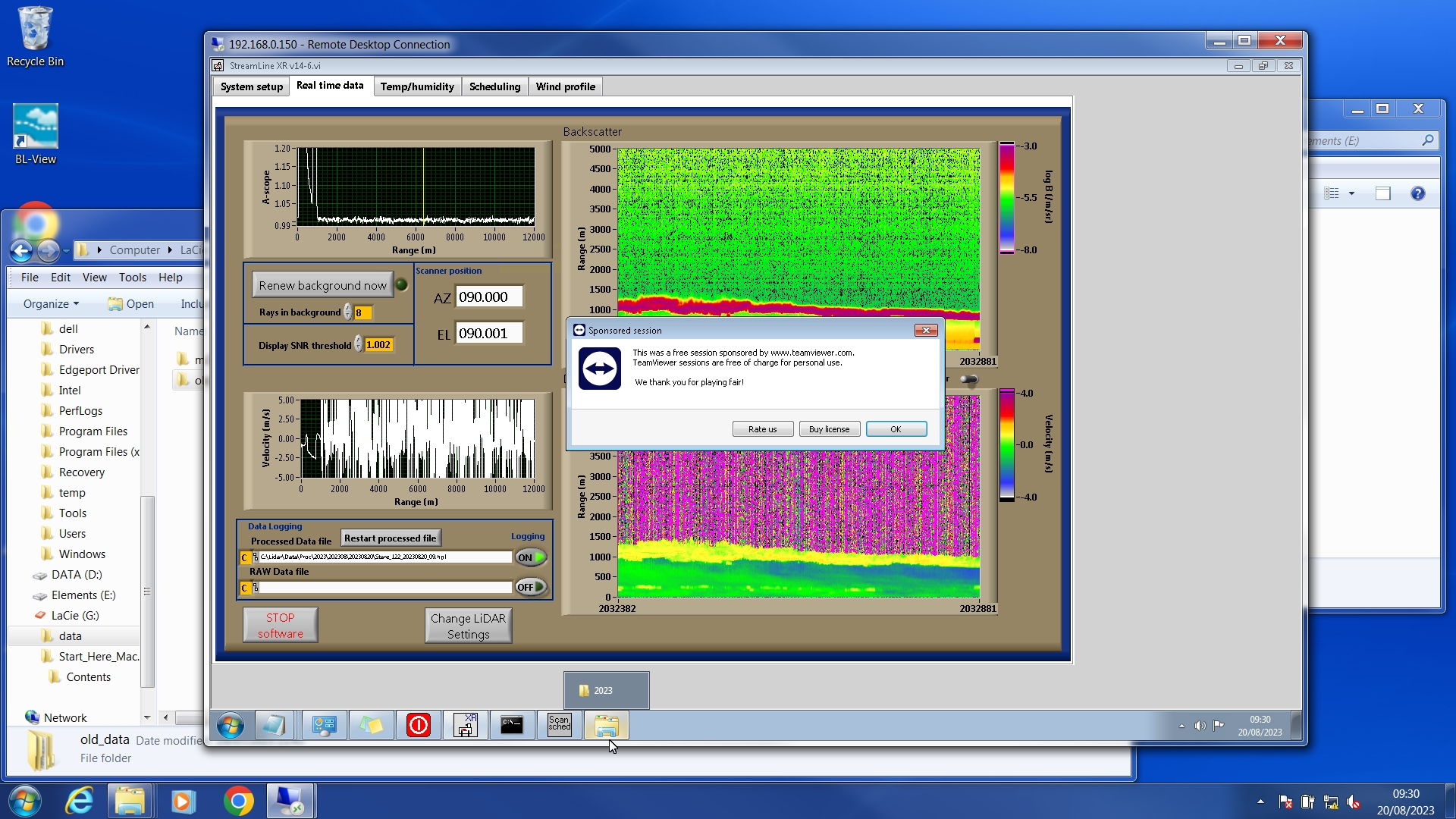Click the backscatter color scale bar
Image resolution: width=1456 pixels, height=819 pixels.
coord(1006,197)
